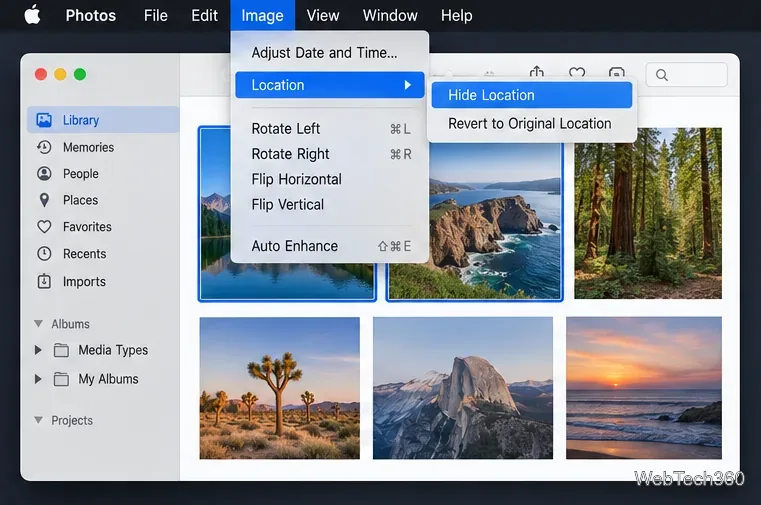Choose Rotate Right

pos(330,154)
